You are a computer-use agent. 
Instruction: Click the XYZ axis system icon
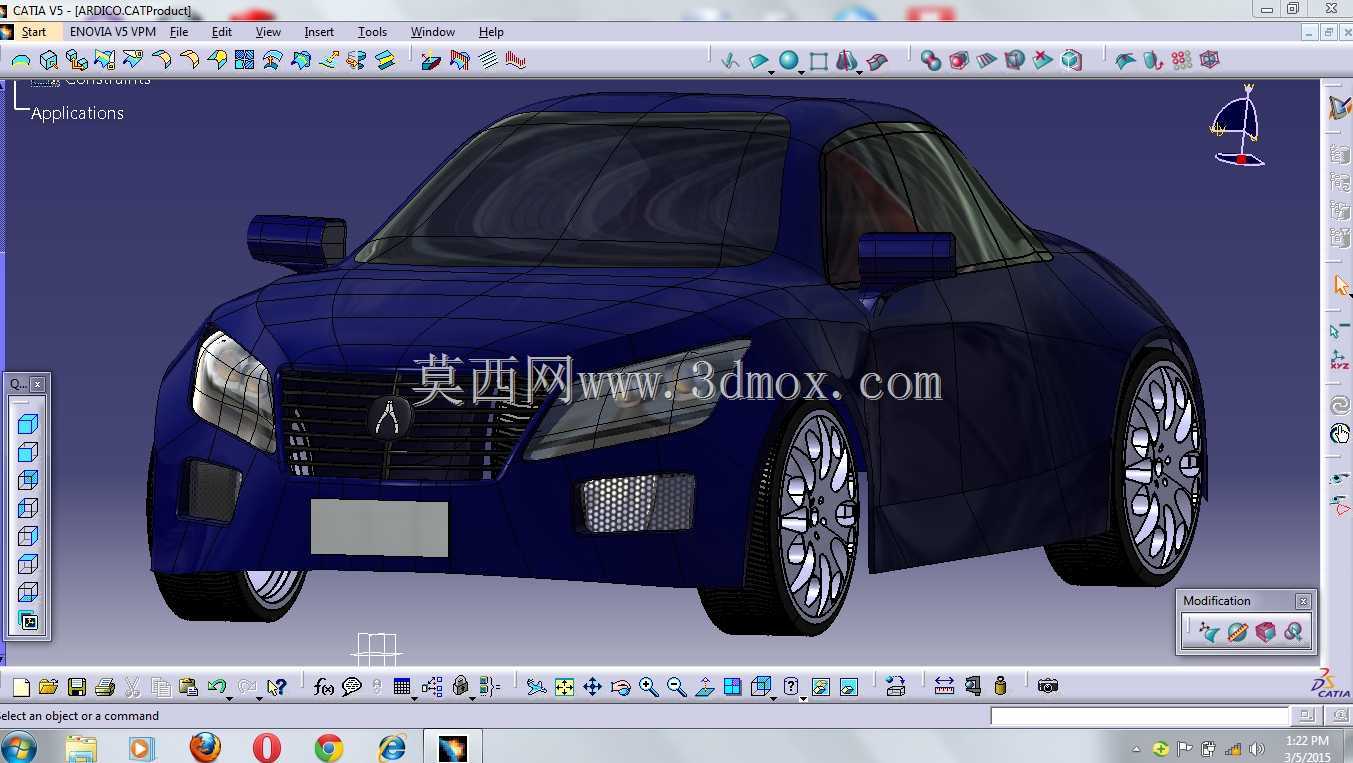coord(1340,360)
